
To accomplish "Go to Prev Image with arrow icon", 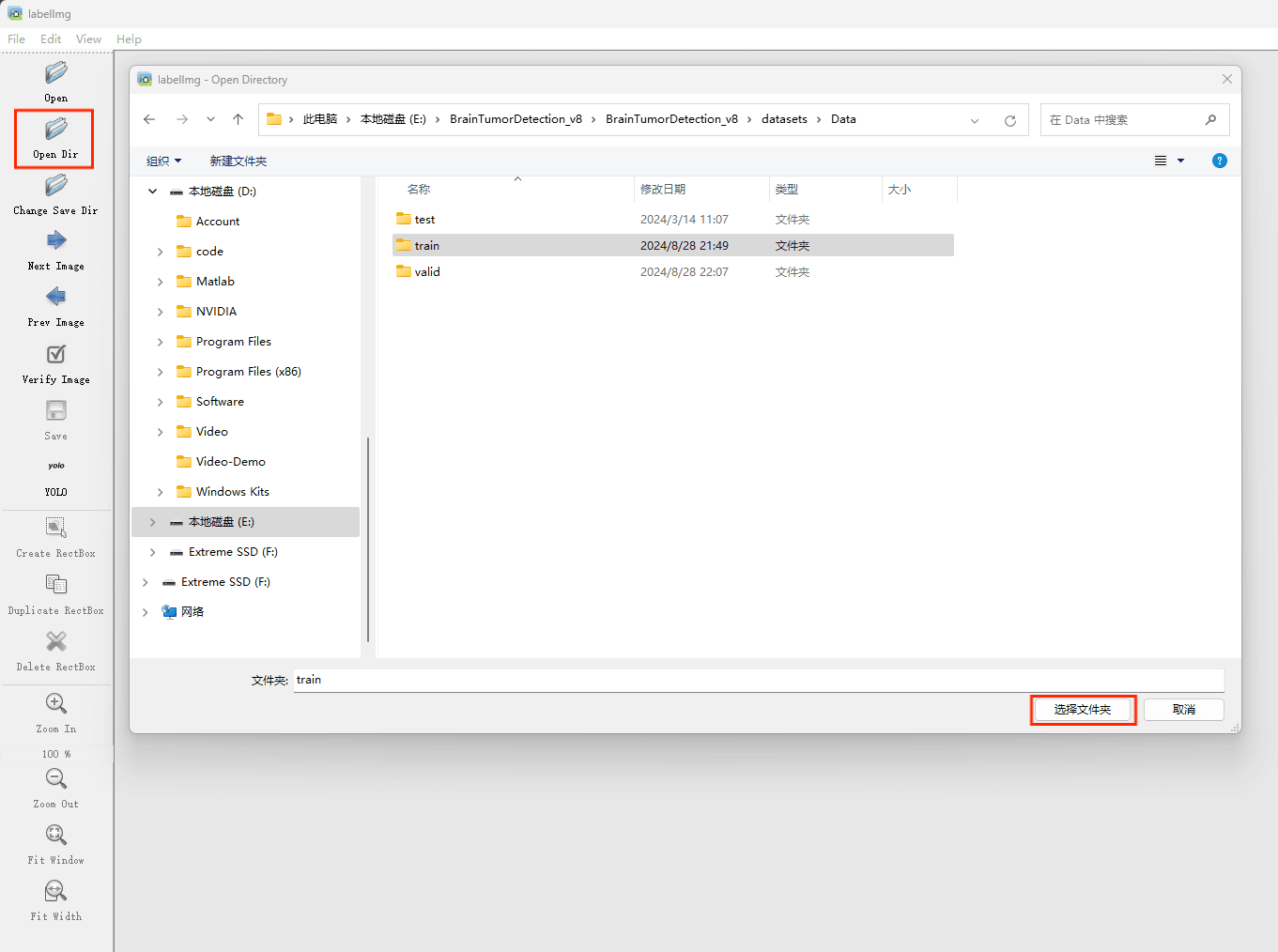I will click(x=55, y=298).
